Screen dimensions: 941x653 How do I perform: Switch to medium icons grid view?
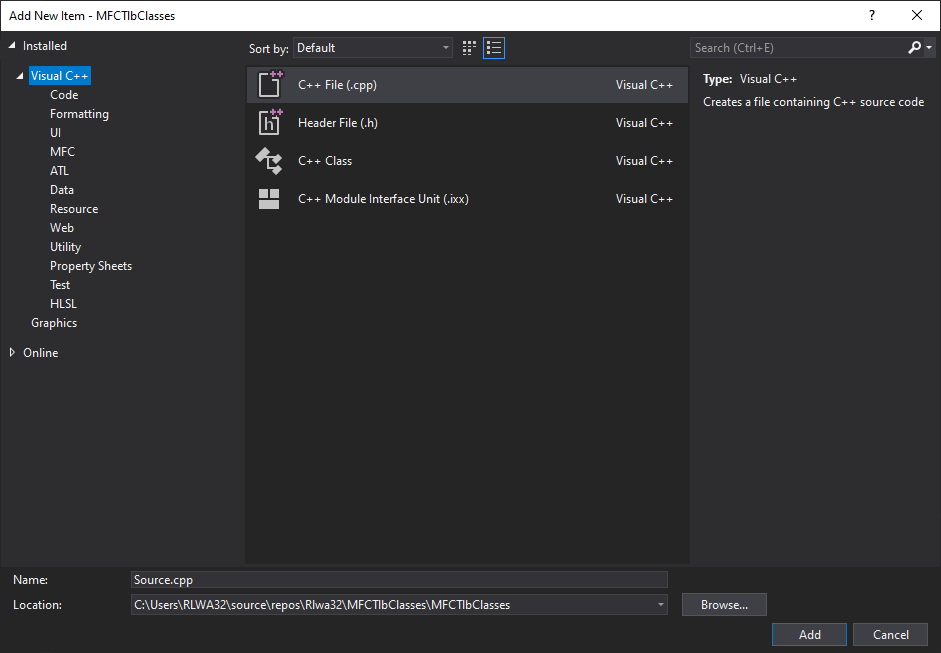[469, 48]
